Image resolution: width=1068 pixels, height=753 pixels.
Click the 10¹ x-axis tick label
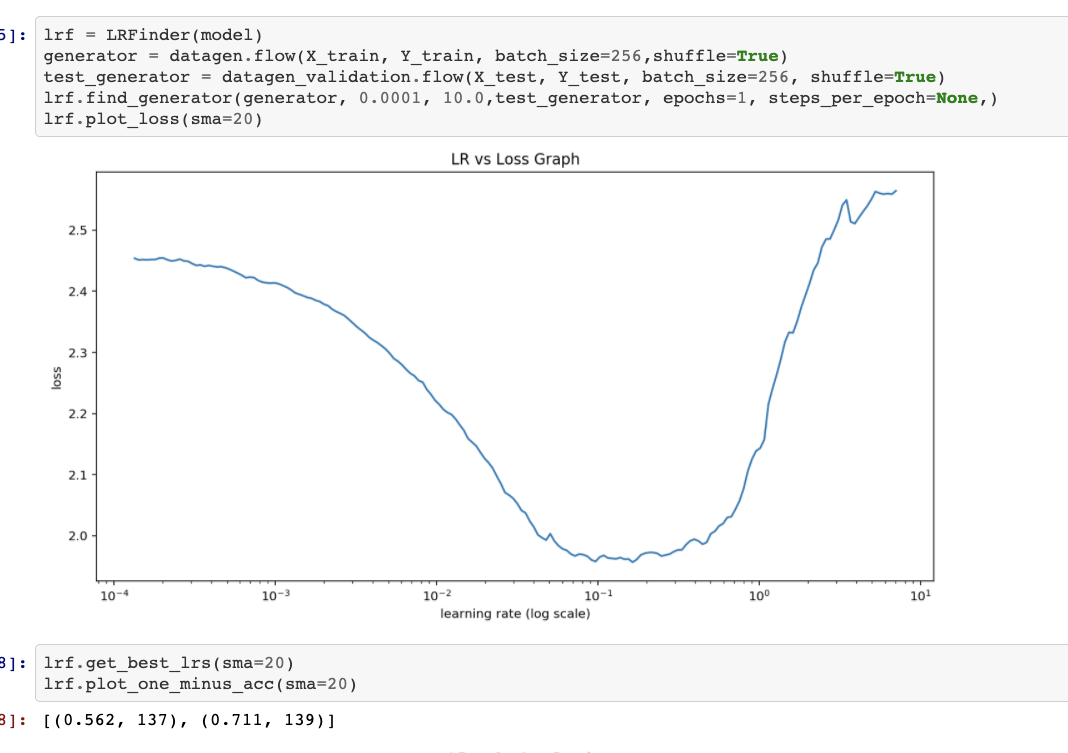[x=920, y=595]
